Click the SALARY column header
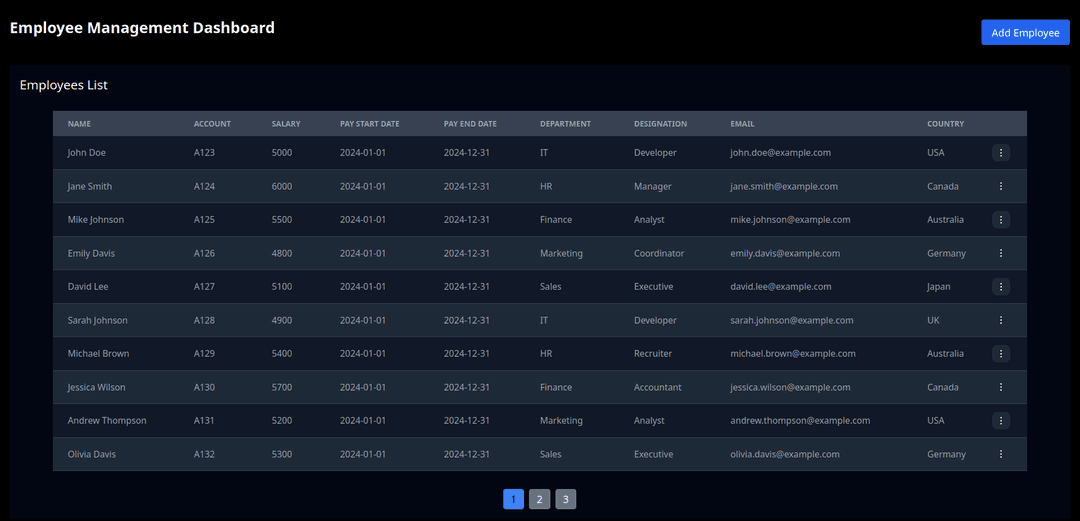Image resolution: width=1080 pixels, height=521 pixels. click(x=286, y=124)
